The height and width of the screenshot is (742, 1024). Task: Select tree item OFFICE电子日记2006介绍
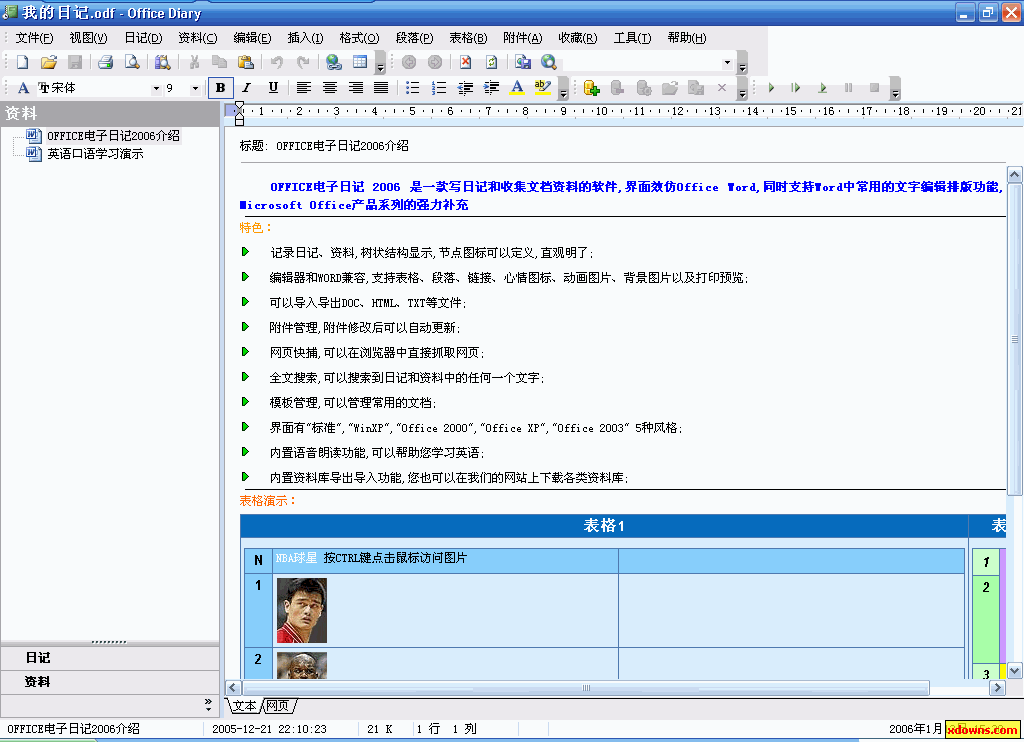coord(113,136)
